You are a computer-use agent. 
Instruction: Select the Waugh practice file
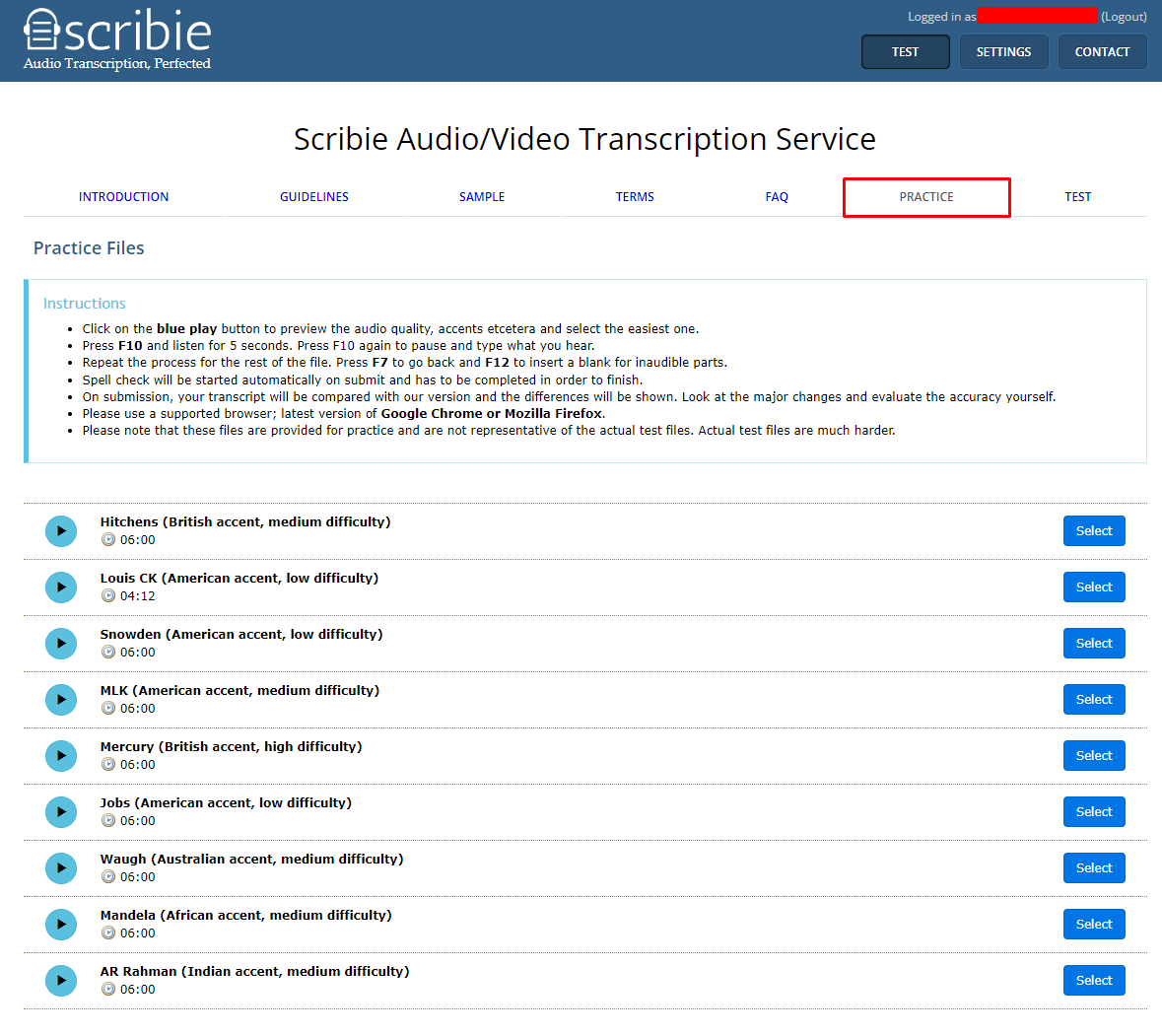tap(1094, 869)
